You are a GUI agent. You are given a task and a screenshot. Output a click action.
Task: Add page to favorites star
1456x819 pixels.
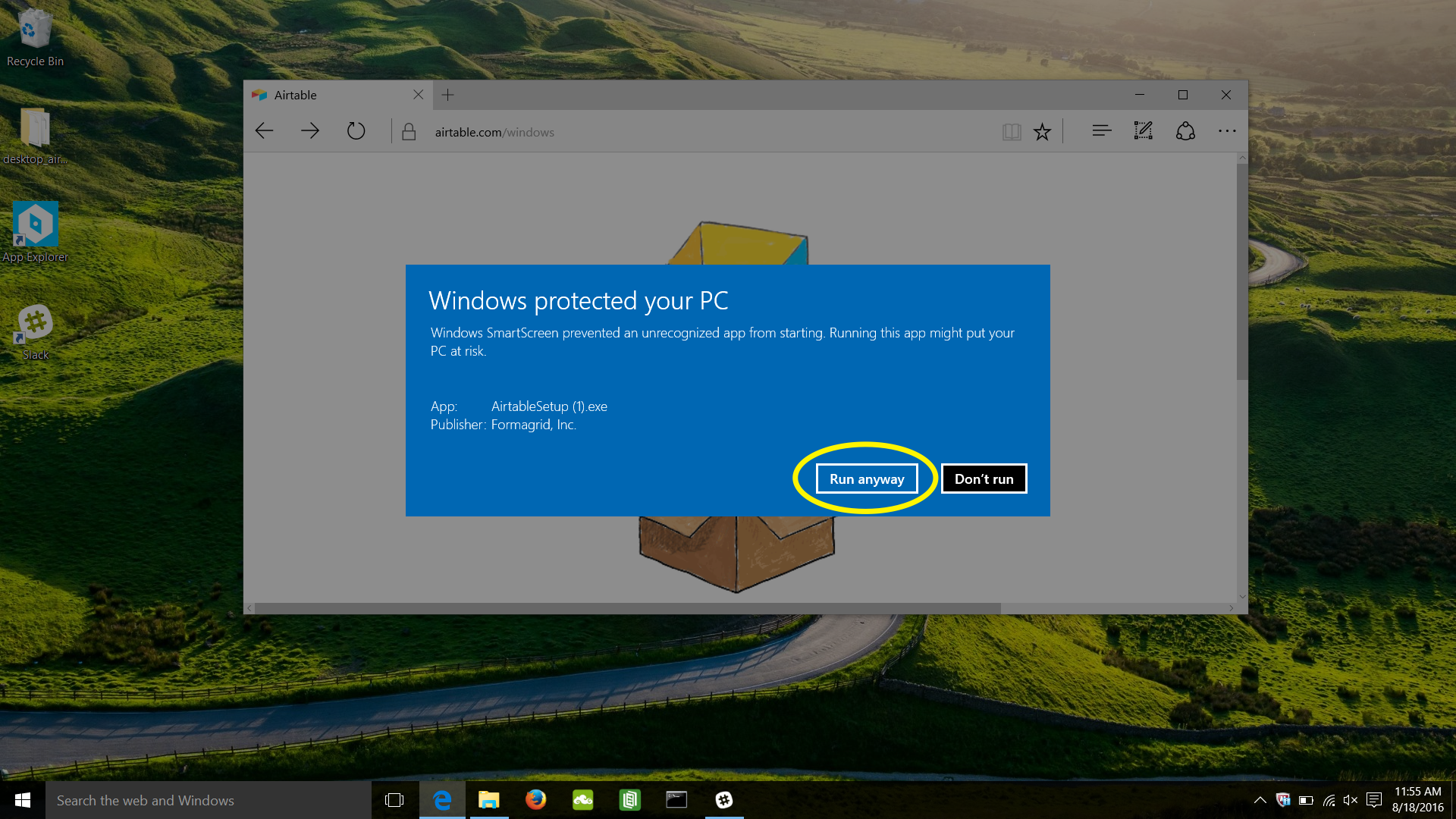(x=1043, y=132)
